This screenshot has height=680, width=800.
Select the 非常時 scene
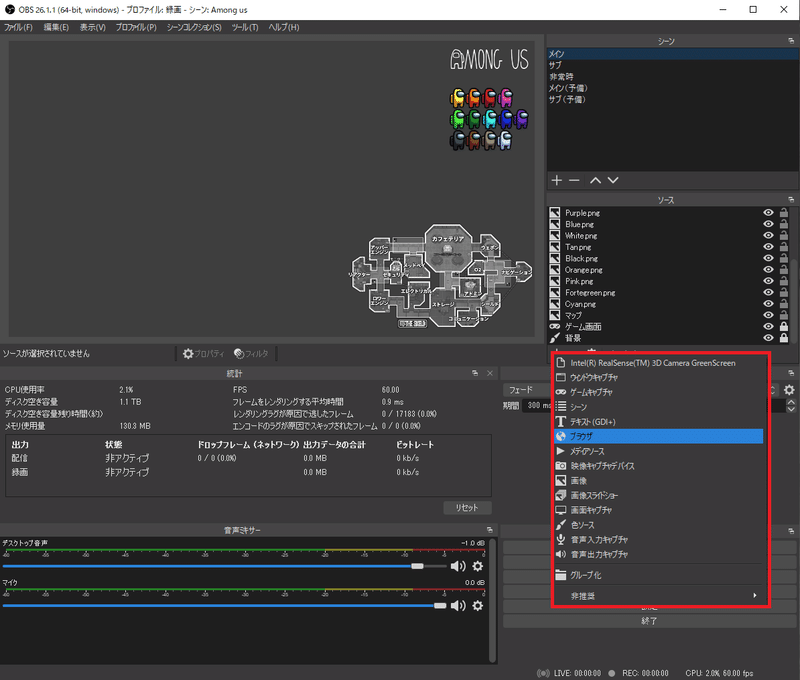click(x=672, y=77)
